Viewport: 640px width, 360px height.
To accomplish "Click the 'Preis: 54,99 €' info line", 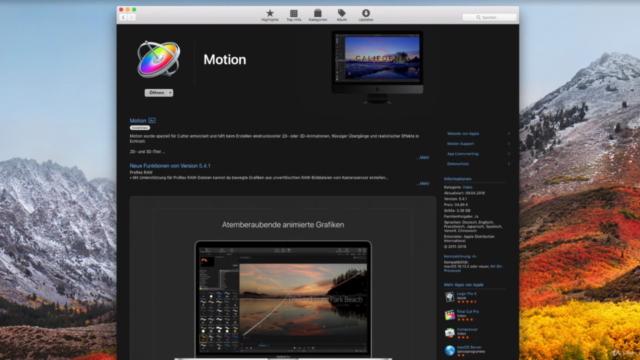I will click(x=456, y=204).
